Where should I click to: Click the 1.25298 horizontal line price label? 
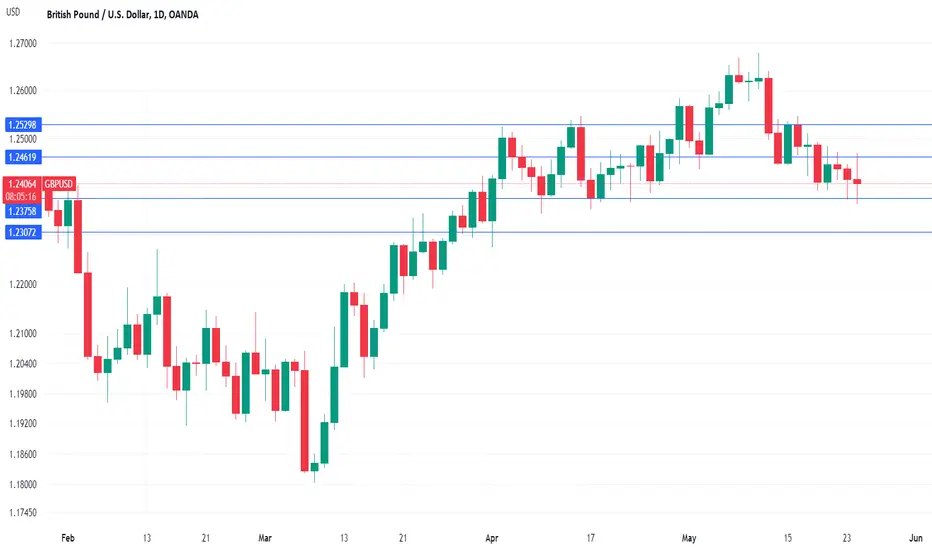pyautogui.click(x=23, y=125)
